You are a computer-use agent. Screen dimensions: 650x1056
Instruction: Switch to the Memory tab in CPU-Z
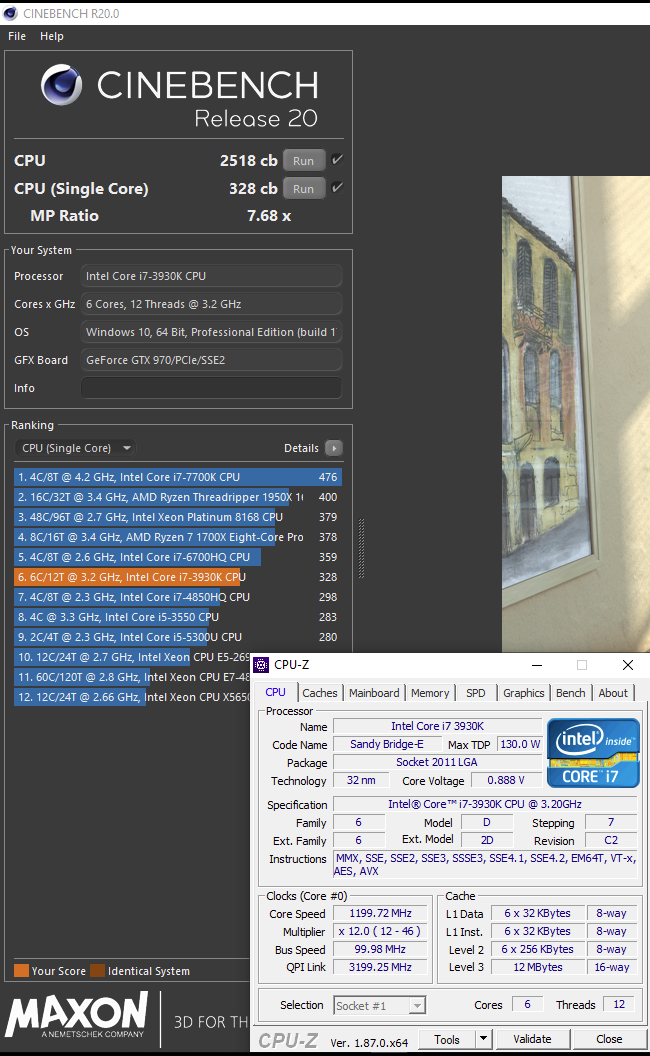[430, 693]
